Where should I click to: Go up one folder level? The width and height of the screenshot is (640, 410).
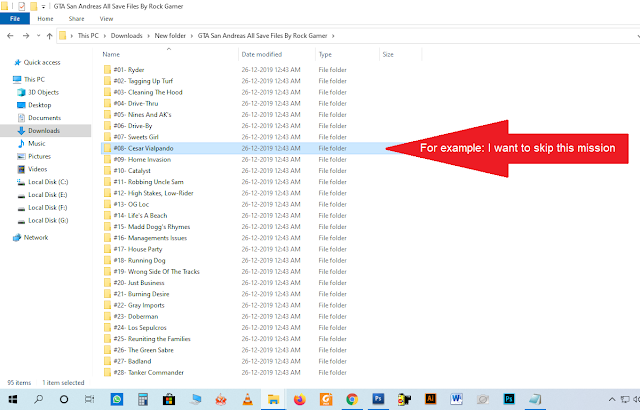click(x=49, y=36)
